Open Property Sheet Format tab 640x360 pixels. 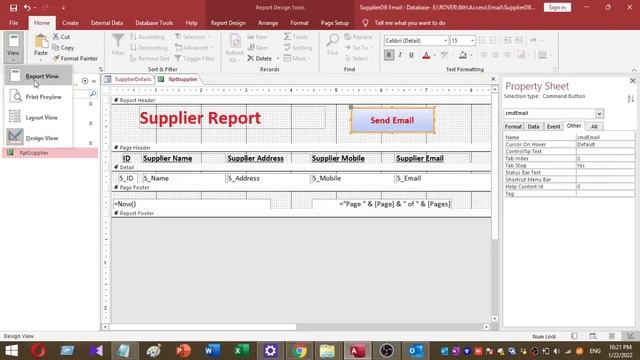click(513, 127)
